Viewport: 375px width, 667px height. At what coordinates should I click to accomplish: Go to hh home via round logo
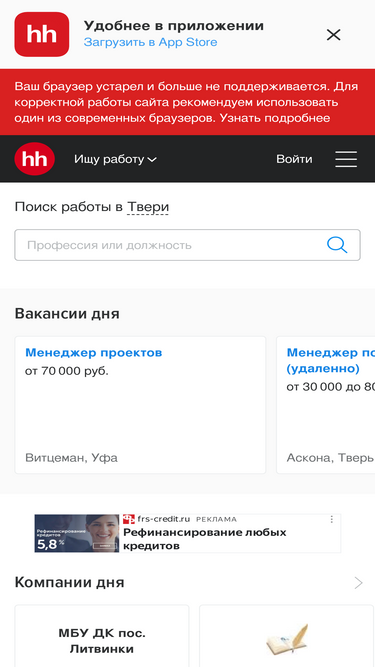[34, 159]
